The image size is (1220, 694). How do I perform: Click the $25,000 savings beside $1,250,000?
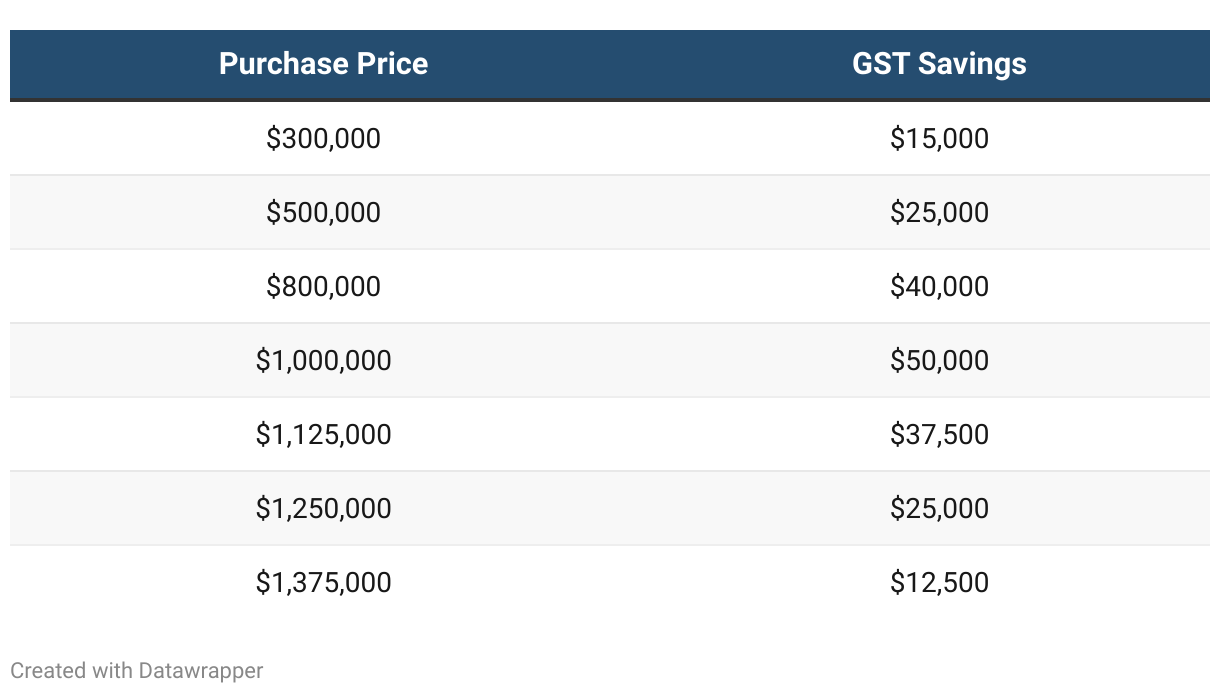coord(939,508)
